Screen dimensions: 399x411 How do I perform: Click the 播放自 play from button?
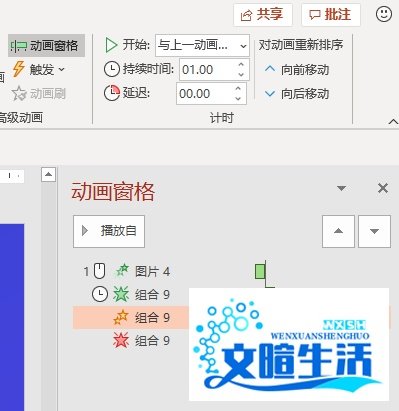(x=109, y=231)
